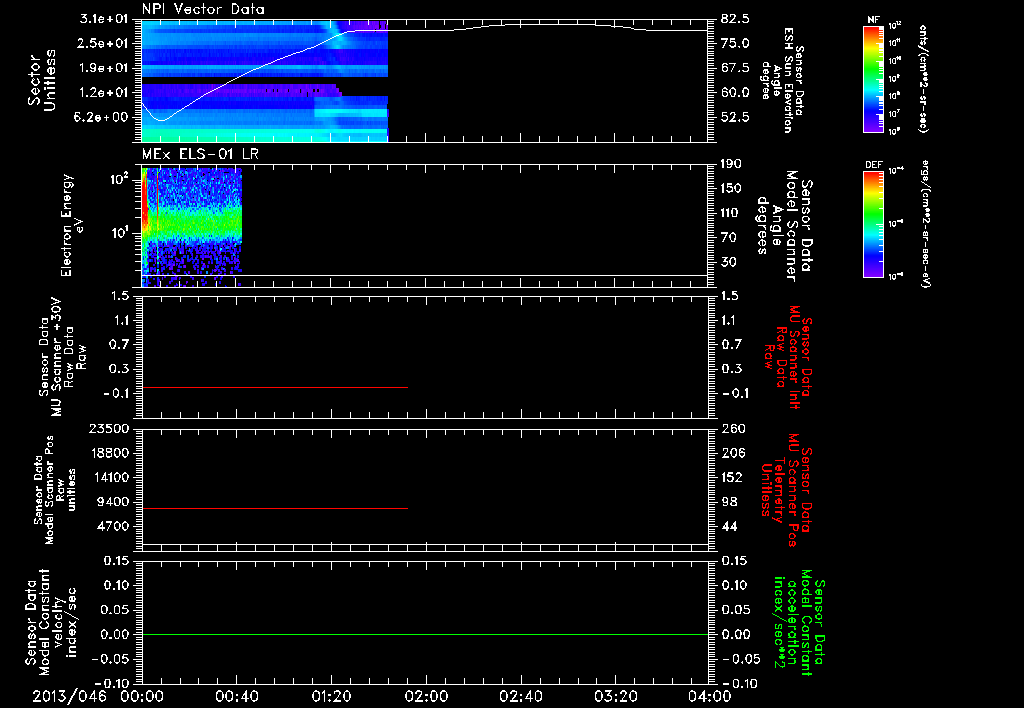Click the green line in Model Constant velocity panel

[424, 634]
